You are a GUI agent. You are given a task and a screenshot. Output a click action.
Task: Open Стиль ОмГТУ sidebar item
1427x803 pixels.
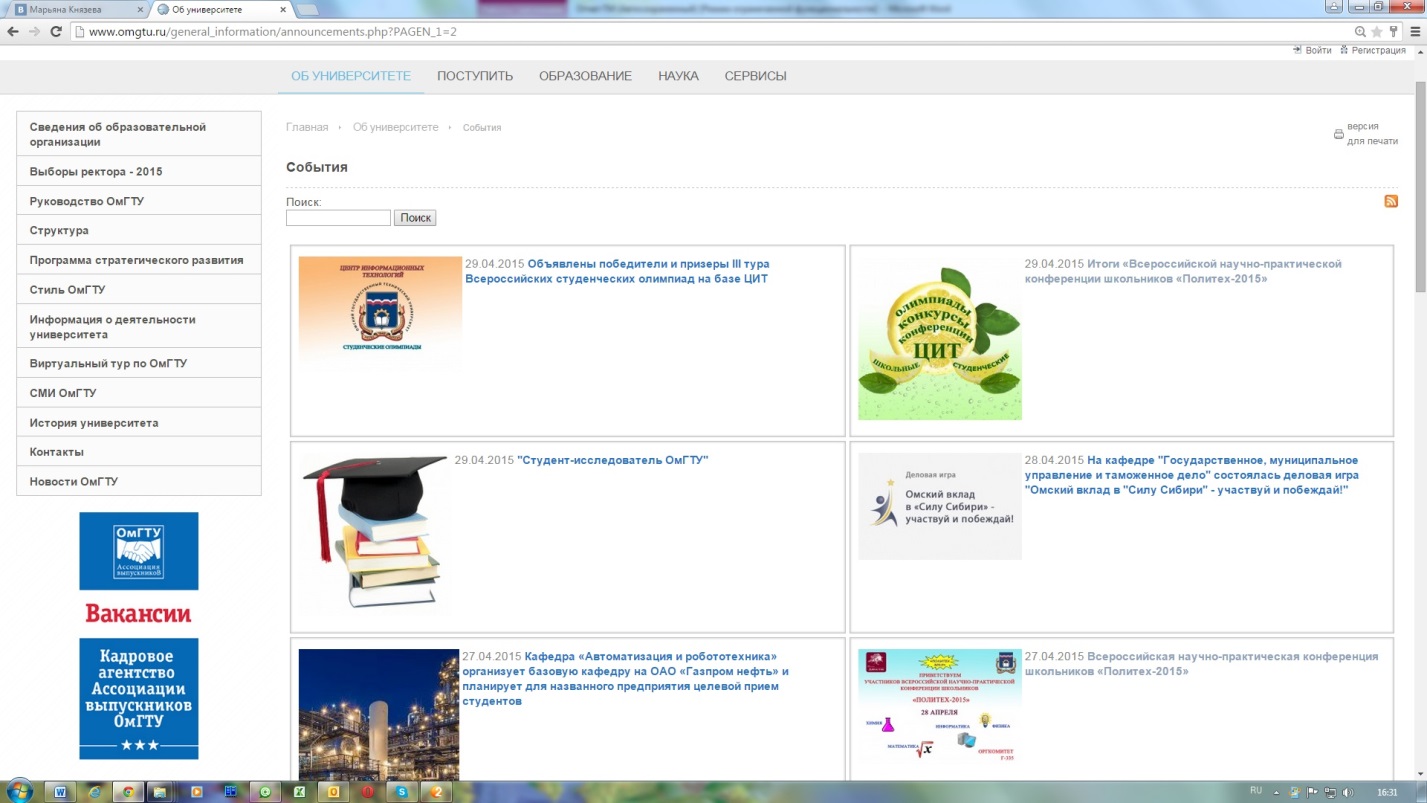[x=139, y=289]
